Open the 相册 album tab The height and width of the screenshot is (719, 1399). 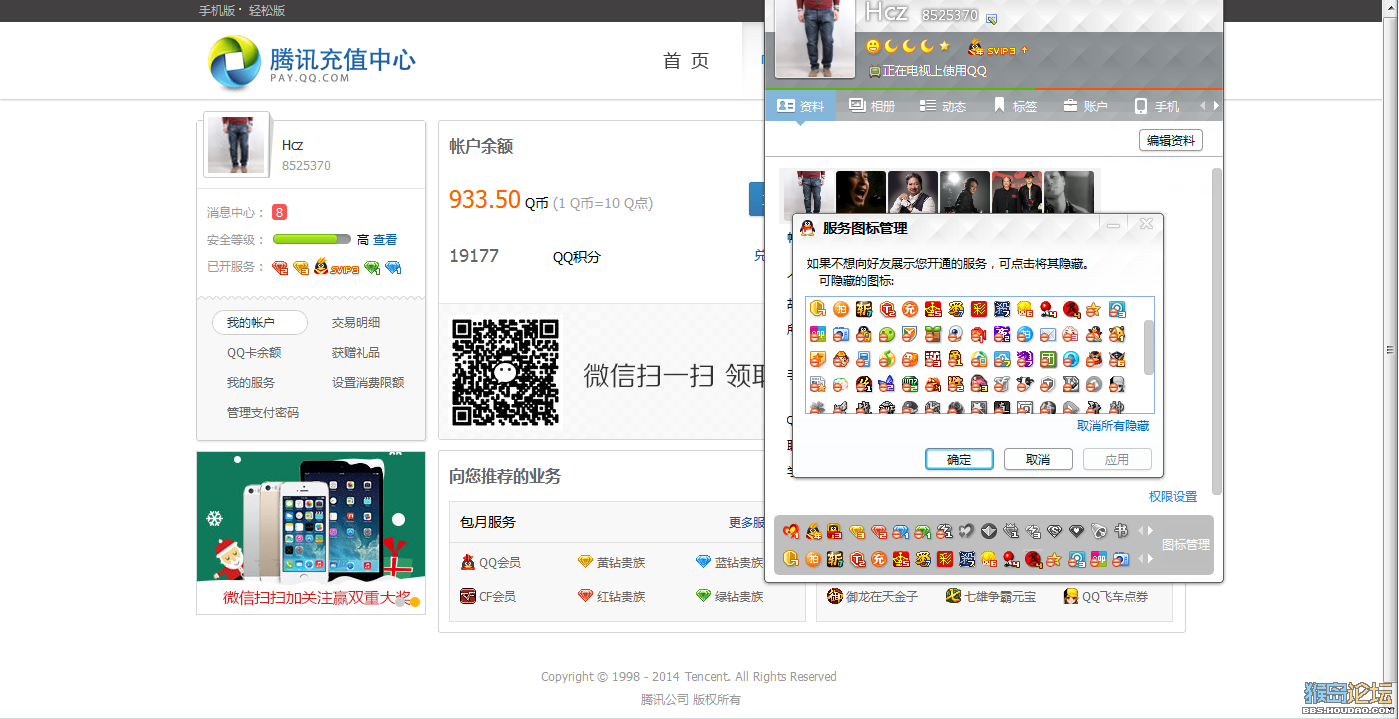872,106
